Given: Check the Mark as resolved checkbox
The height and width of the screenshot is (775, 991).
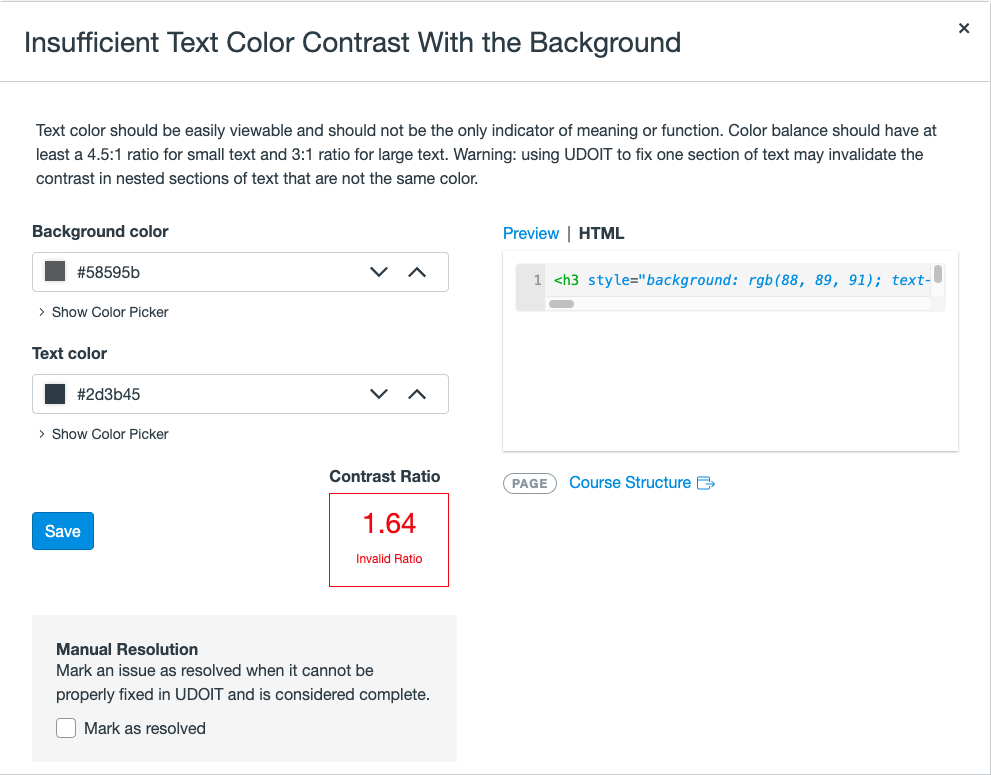Looking at the screenshot, I should pos(66,728).
